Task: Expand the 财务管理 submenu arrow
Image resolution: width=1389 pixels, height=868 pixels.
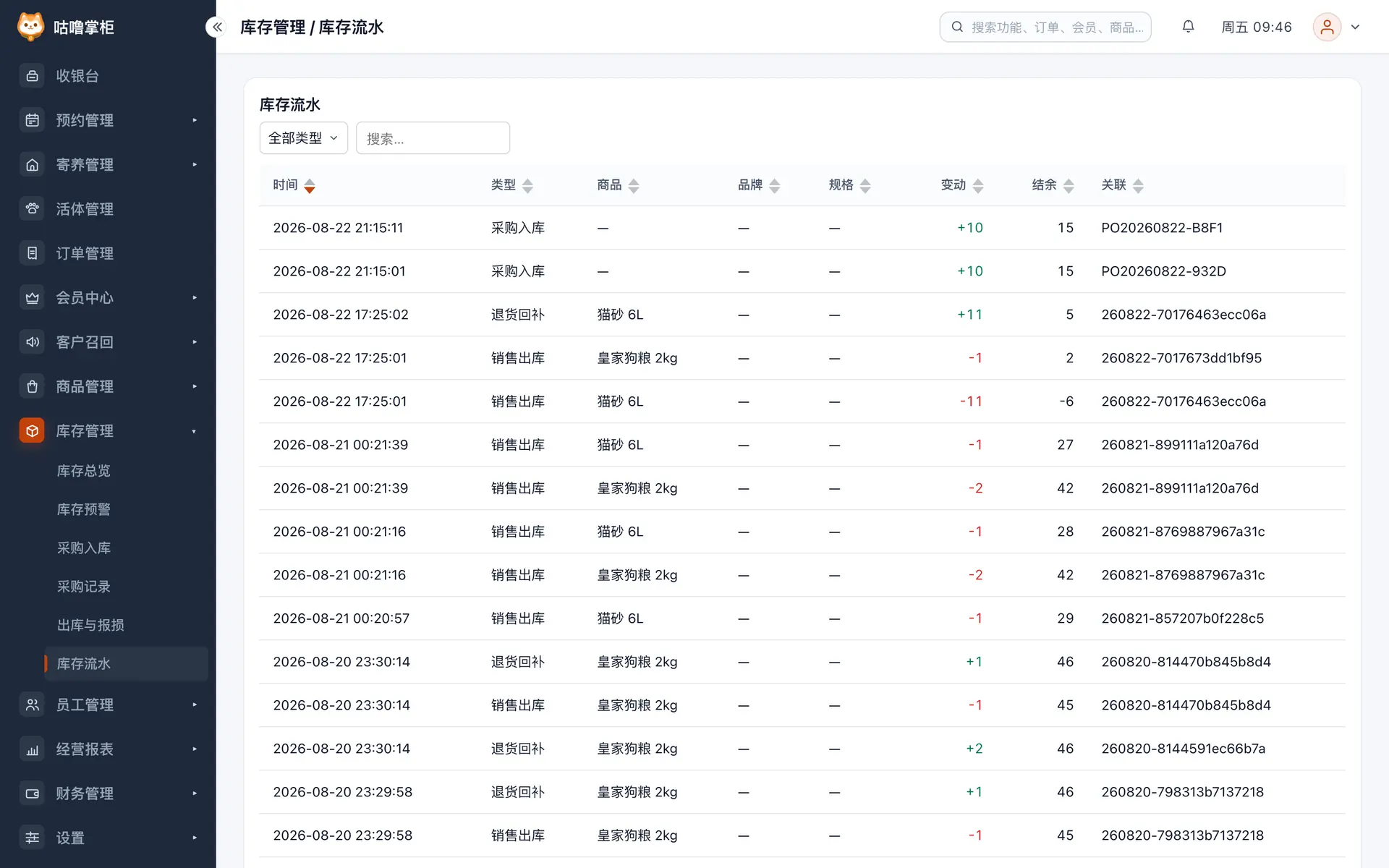Action: pos(195,793)
